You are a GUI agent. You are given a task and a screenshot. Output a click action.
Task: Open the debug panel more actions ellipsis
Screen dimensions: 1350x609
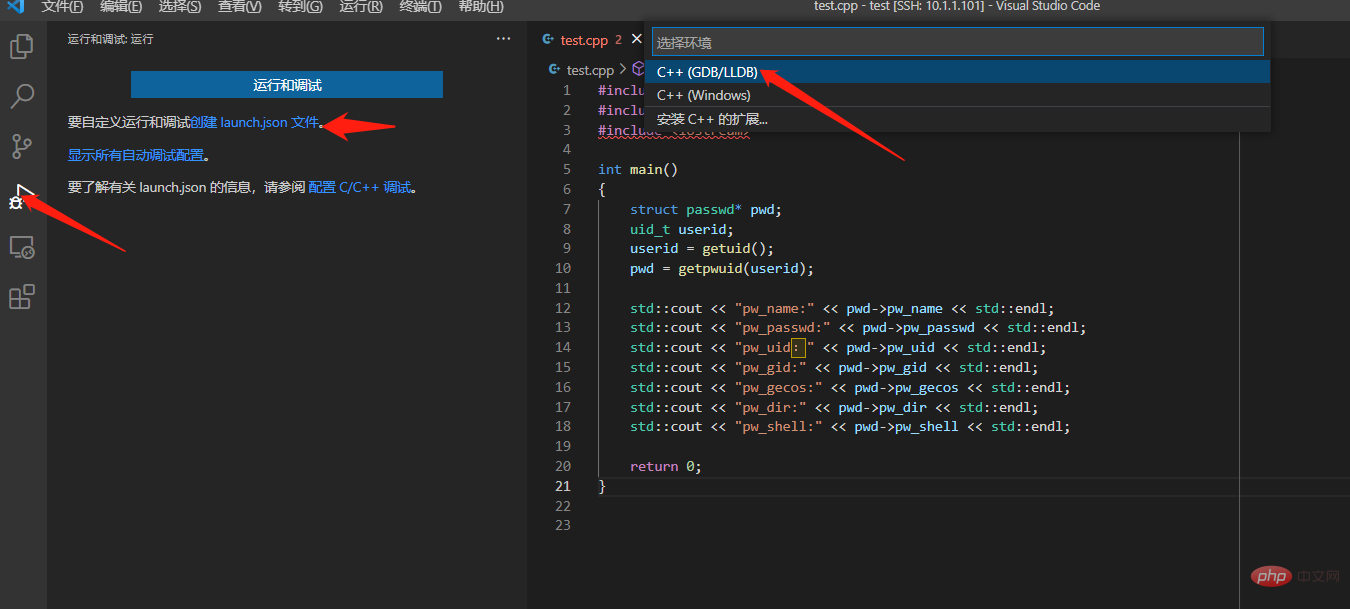(x=503, y=39)
